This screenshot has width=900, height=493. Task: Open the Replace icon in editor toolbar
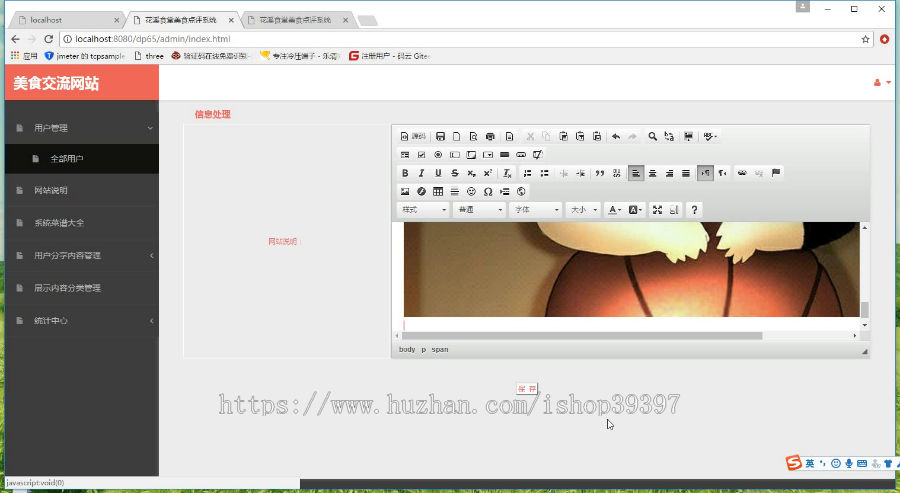click(x=669, y=137)
